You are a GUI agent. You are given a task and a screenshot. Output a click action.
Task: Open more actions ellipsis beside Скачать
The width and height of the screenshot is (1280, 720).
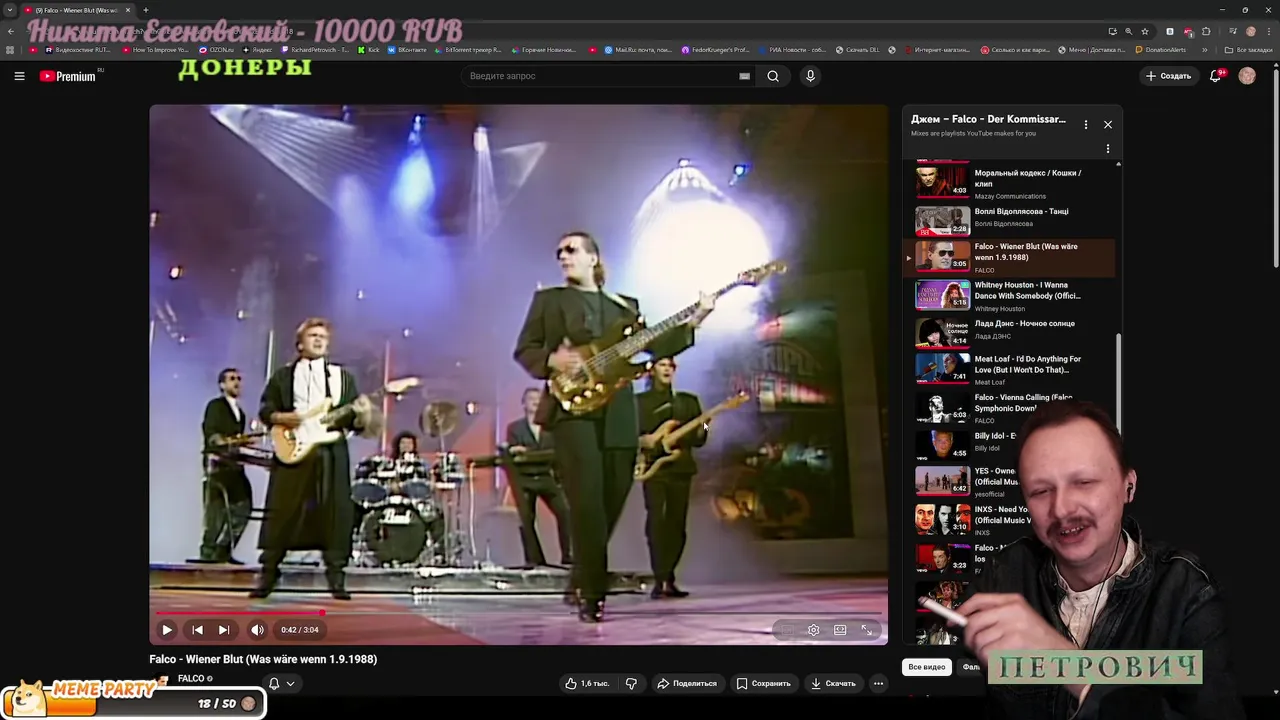coord(878,684)
